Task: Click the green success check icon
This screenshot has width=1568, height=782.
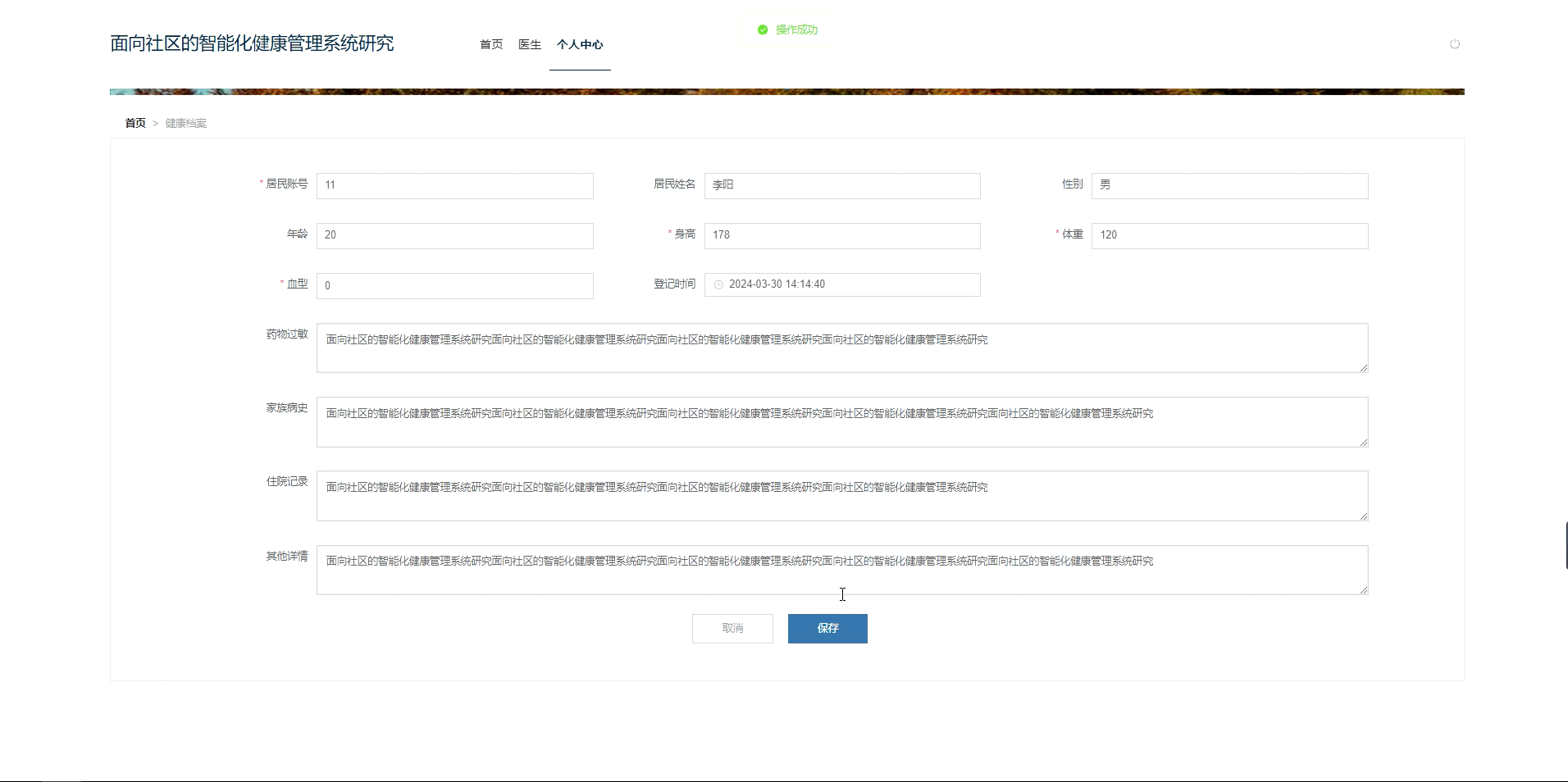Action: click(x=761, y=30)
